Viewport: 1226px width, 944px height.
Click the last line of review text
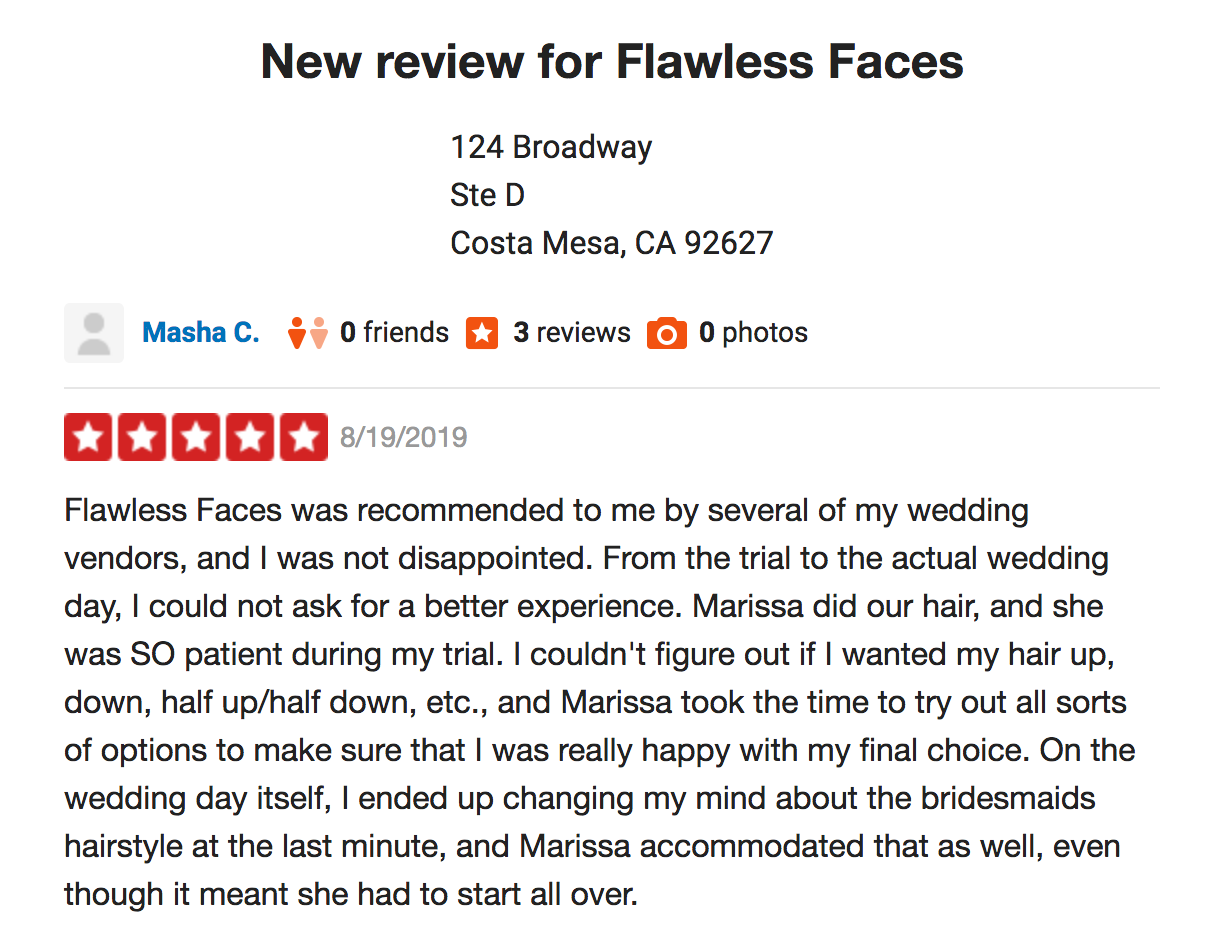pos(351,894)
